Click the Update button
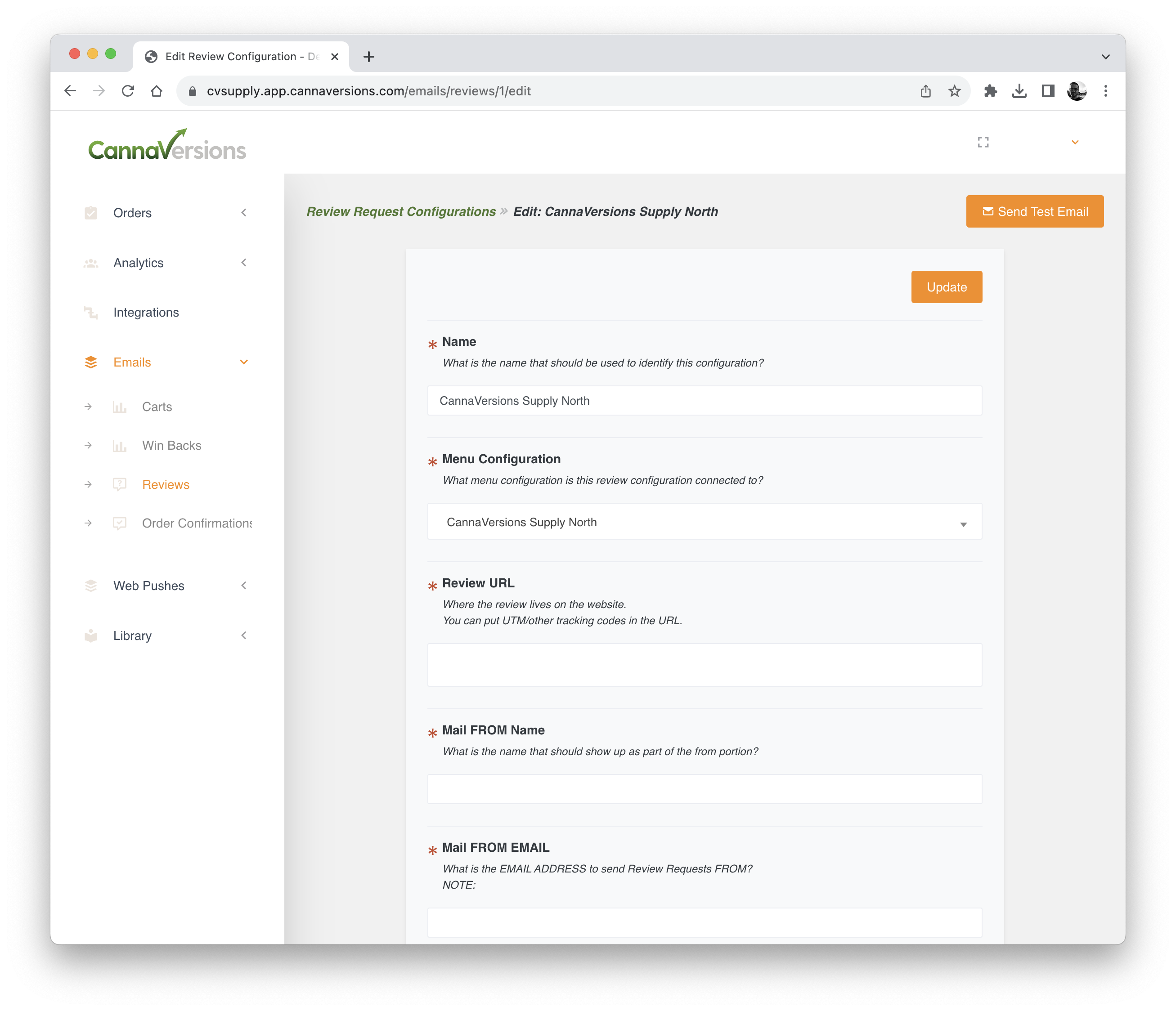 947,287
